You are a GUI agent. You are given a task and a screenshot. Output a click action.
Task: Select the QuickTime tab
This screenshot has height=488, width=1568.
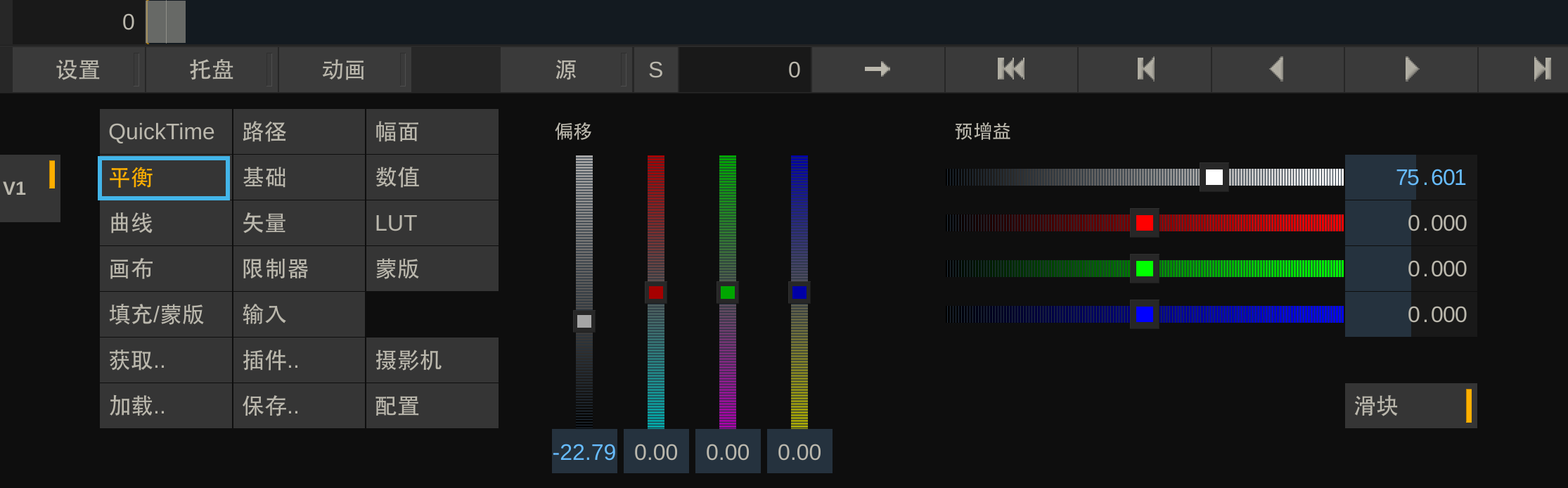(165, 131)
